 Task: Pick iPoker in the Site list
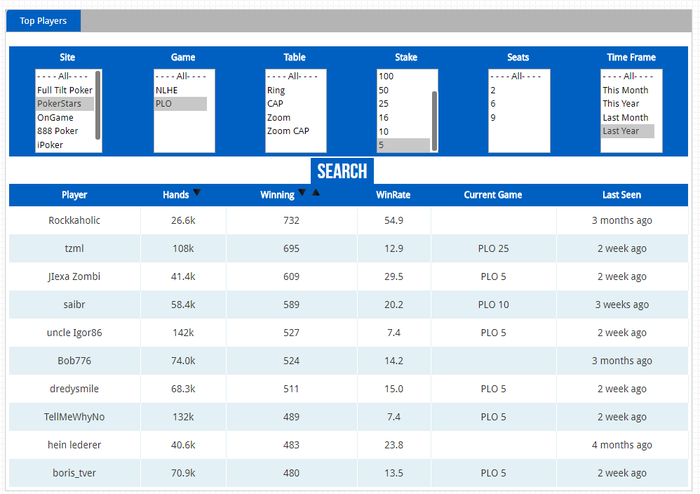[65, 145]
